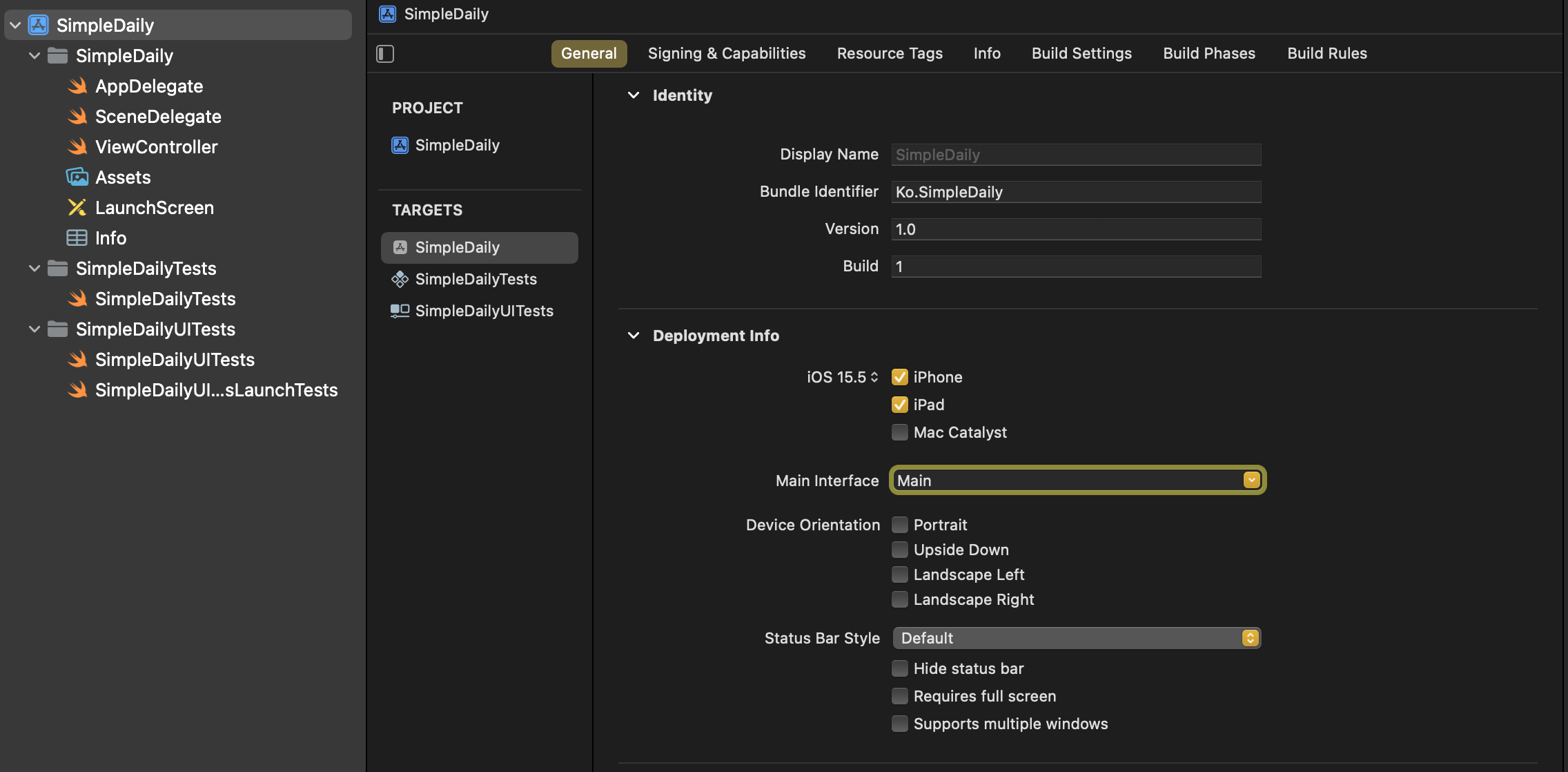Screen dimensions: 1568x772
Task: Open the ViewController file in navigator
Action: click(156, 147)
